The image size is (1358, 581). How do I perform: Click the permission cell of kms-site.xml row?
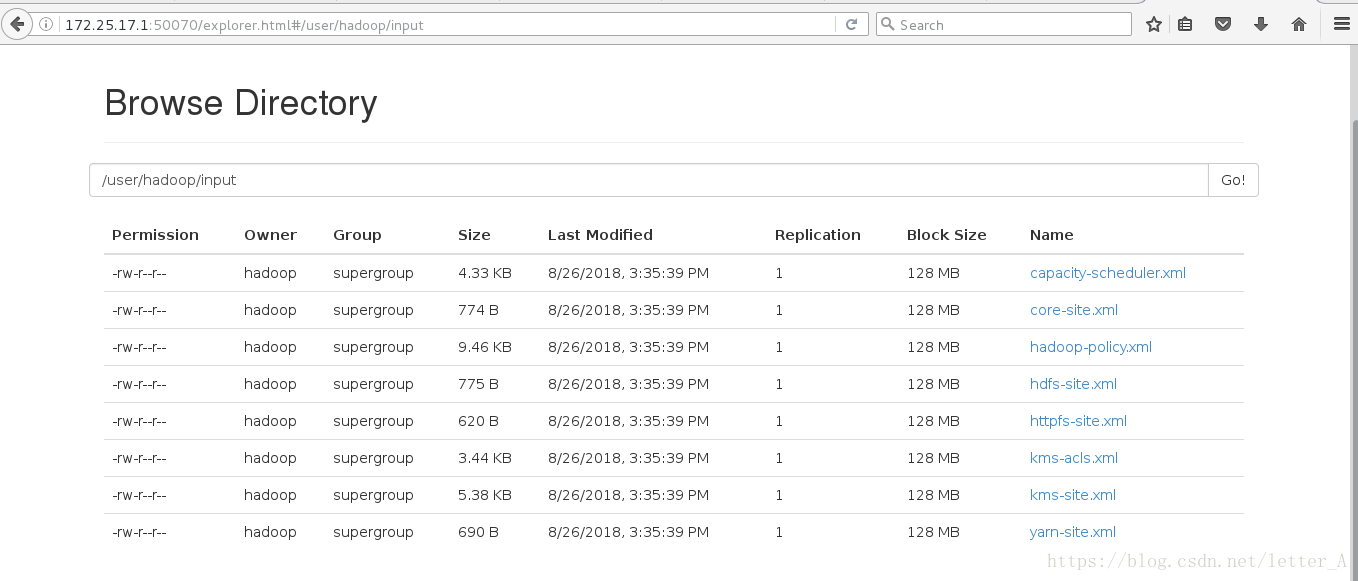point(139,495)
